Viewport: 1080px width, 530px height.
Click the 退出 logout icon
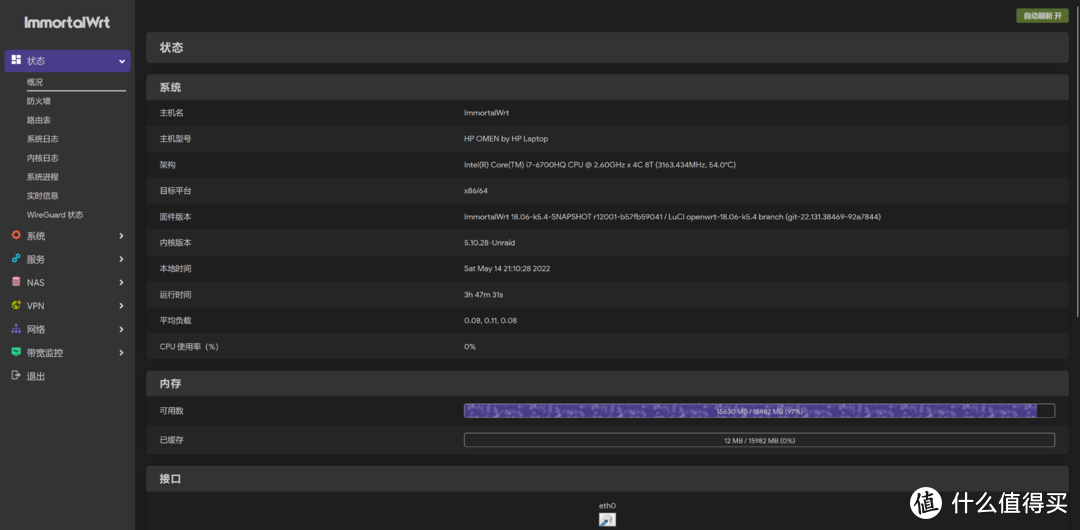[16, 376]
